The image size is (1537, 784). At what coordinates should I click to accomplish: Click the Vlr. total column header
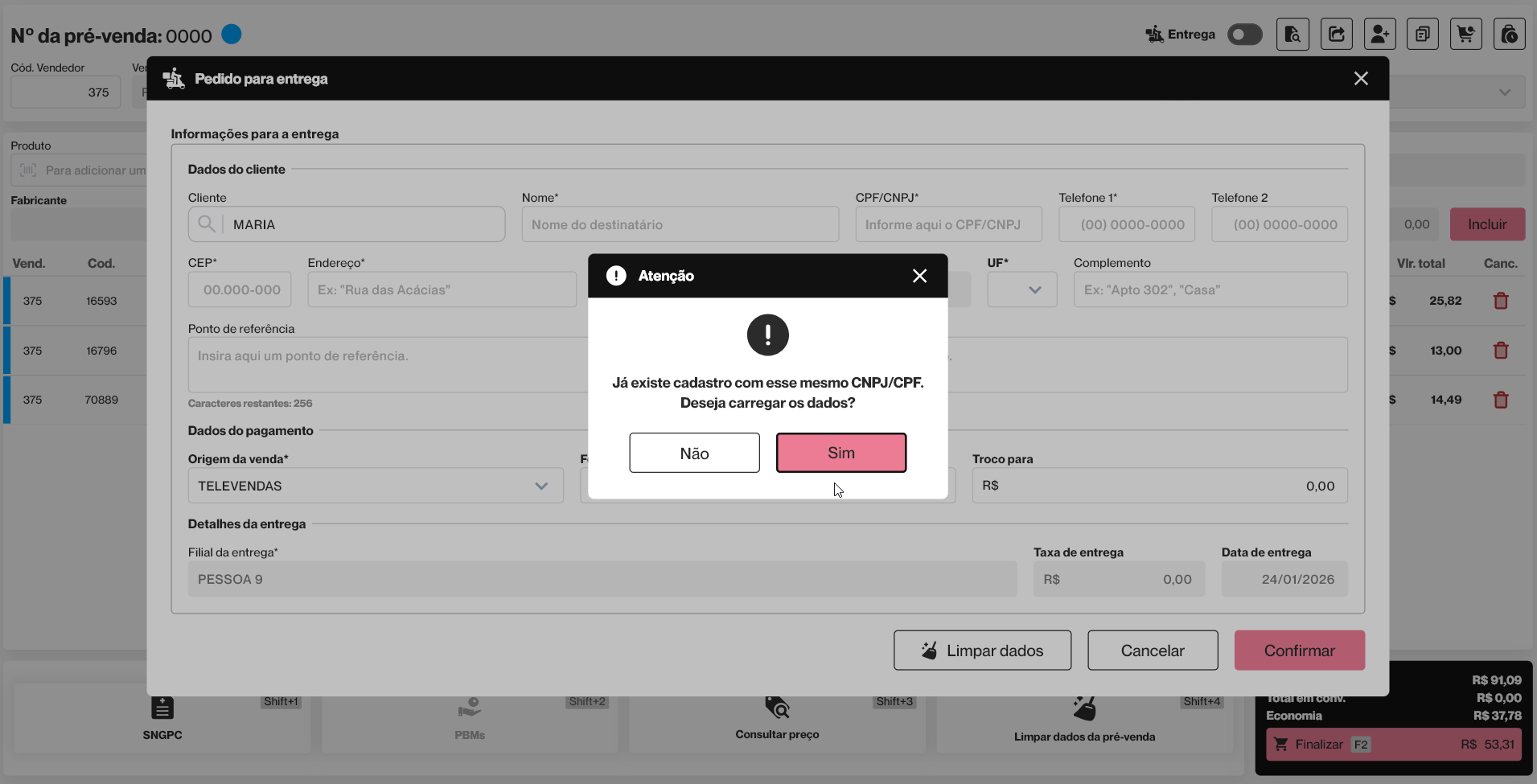[1420, 263]
